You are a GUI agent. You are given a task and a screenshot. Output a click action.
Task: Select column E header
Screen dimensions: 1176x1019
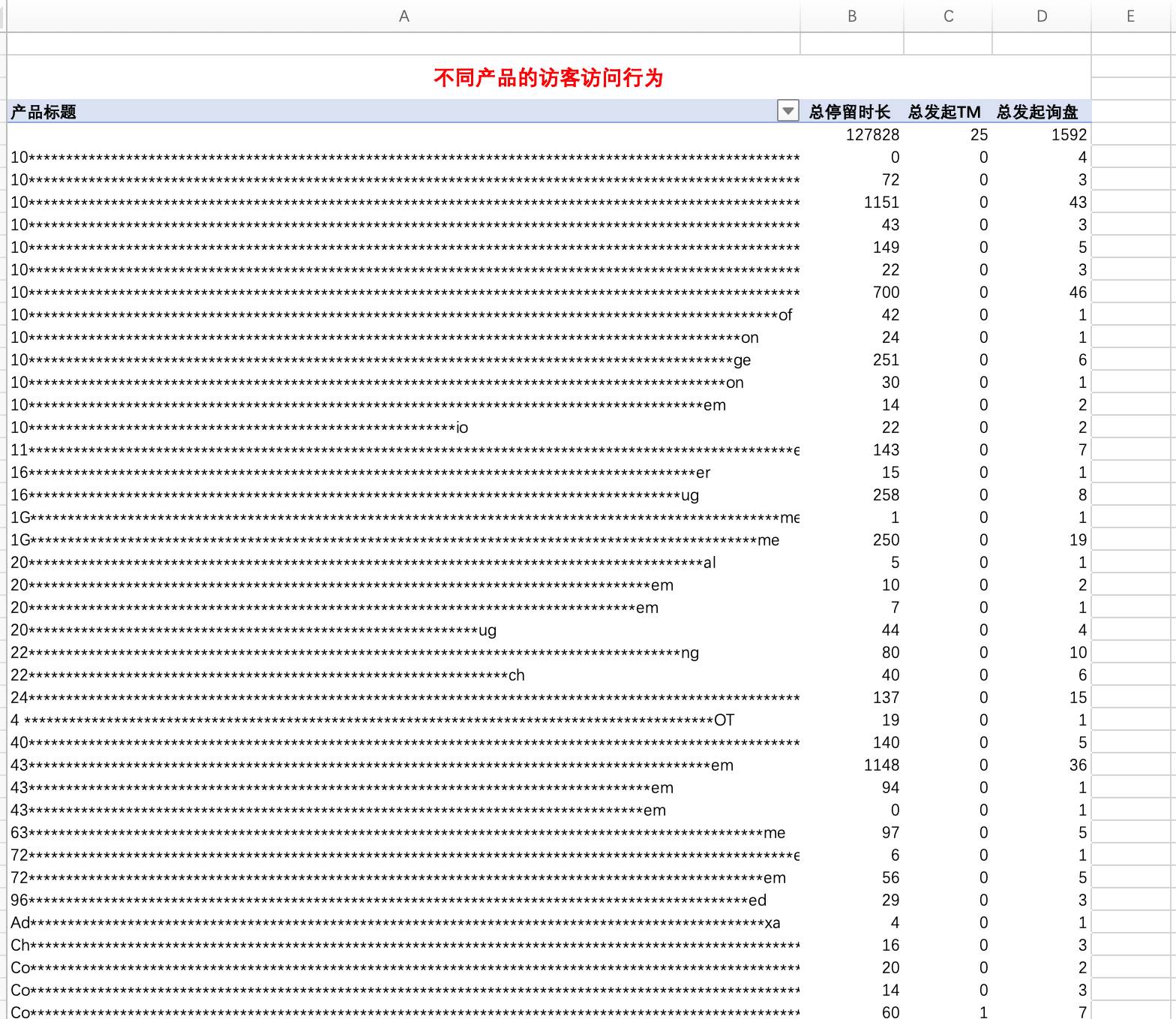(x=1131, y=16)
